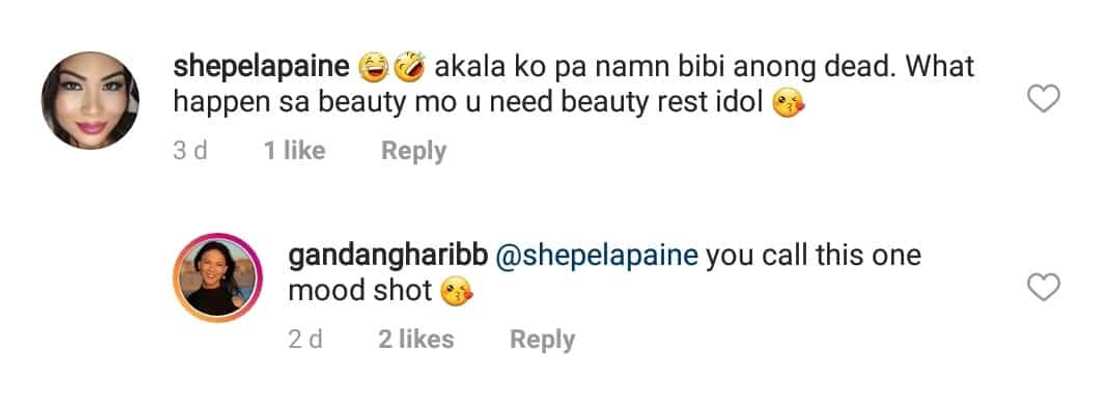Open shepelapaine's profile picture
Image resolution: width=1120 pixels, height=412 pixels.
[x=90, y=101]
